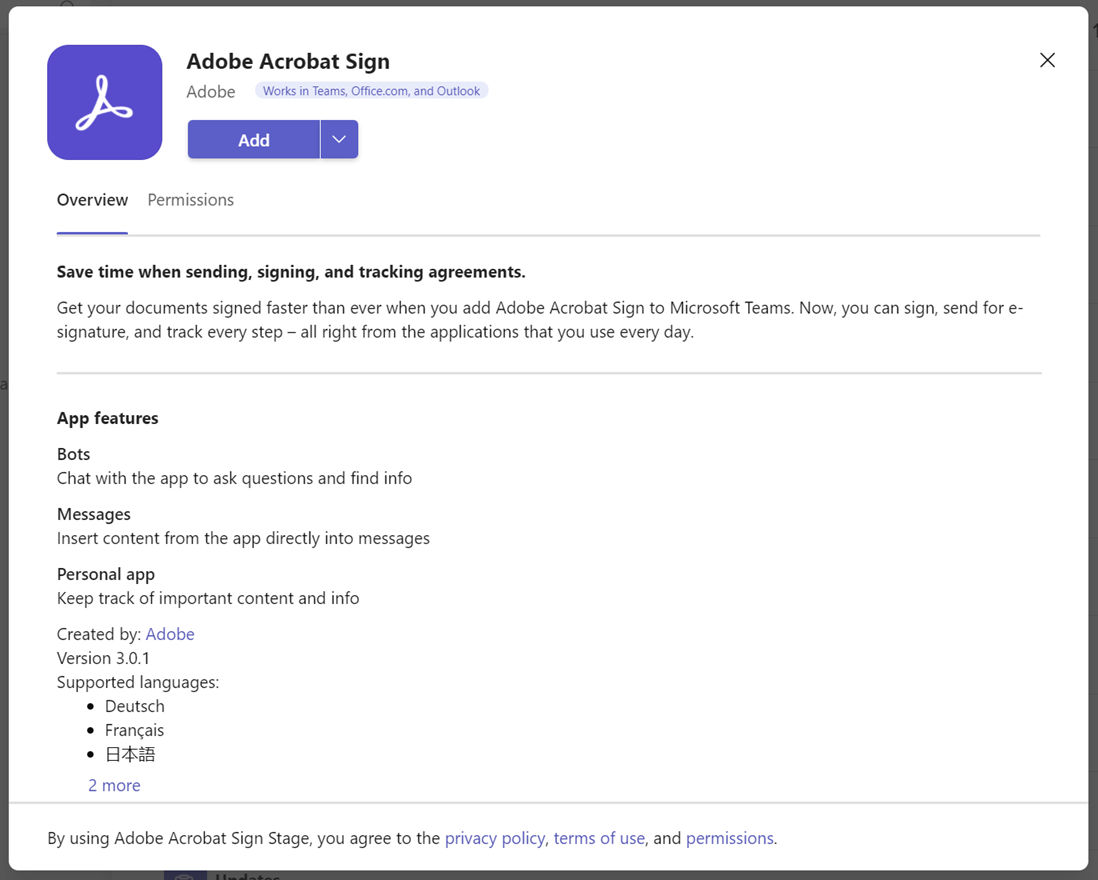Click 'Insert content from the app' description
This screenshot has width=1098, height=880.
point(243,538)
